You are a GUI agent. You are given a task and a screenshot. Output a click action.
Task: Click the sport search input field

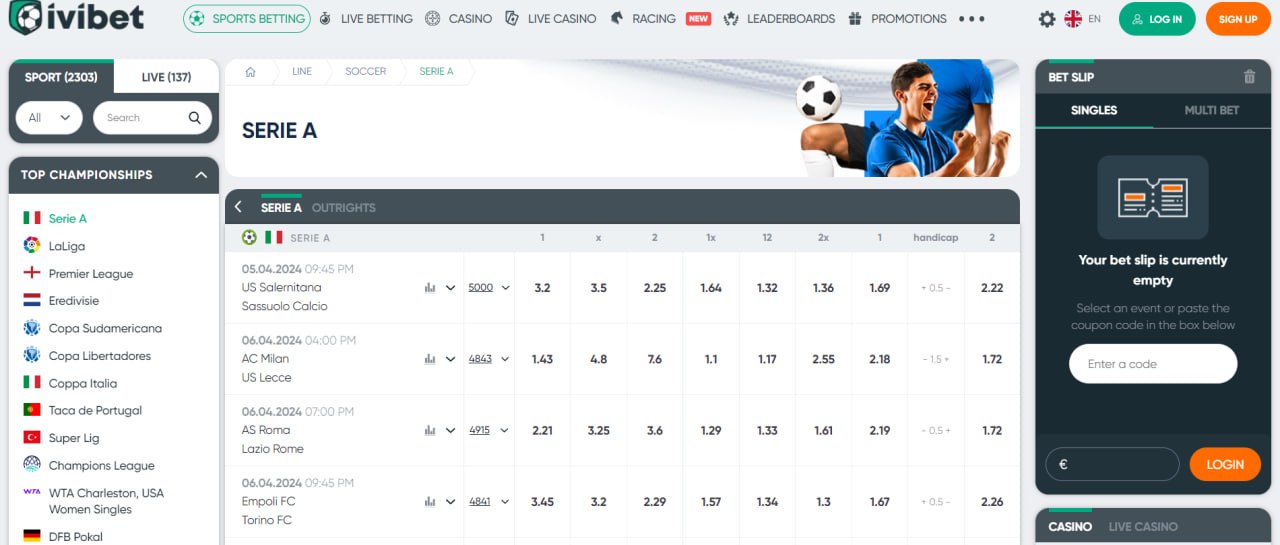[152, 118]
